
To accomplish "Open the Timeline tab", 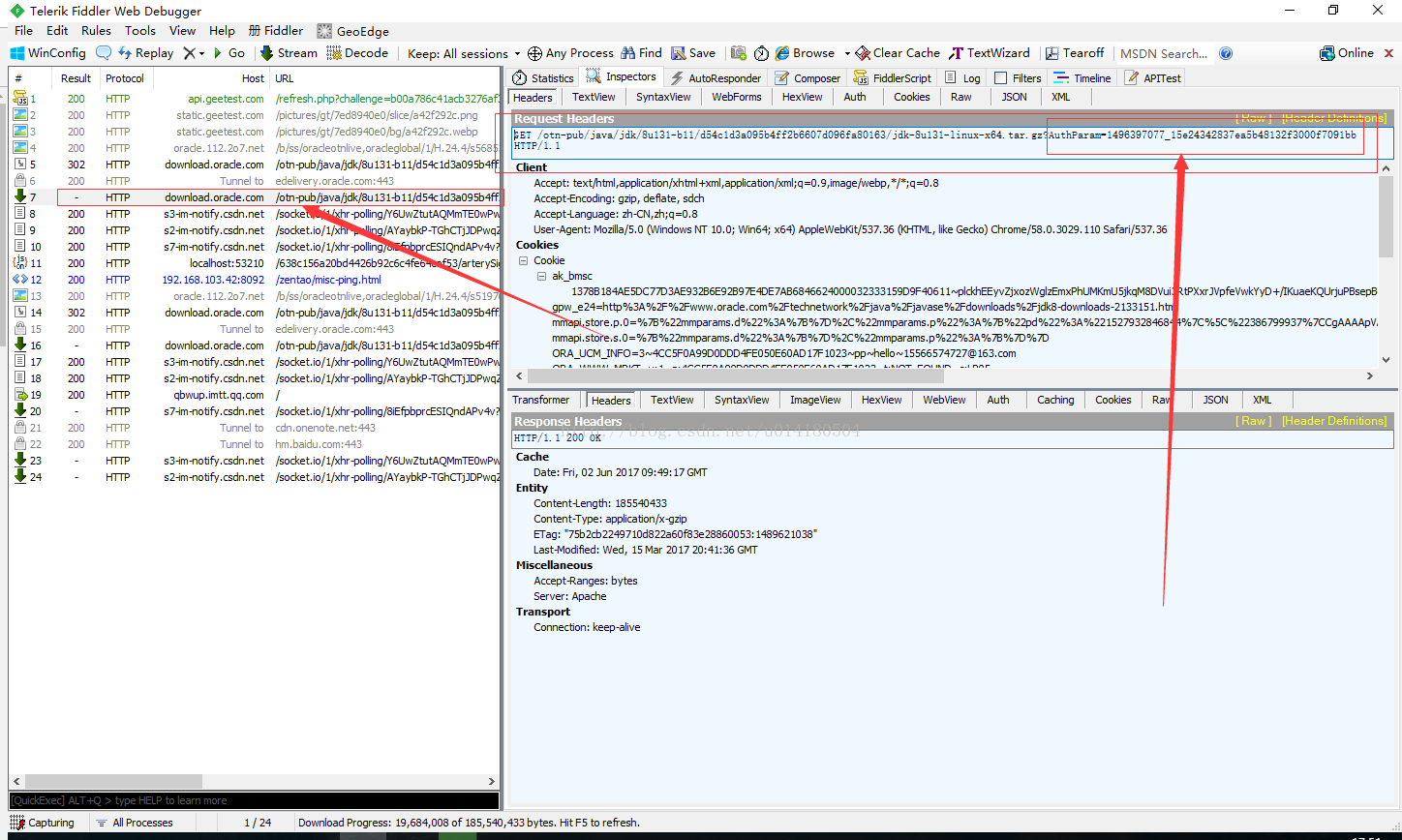I will tap(1082, 78).
